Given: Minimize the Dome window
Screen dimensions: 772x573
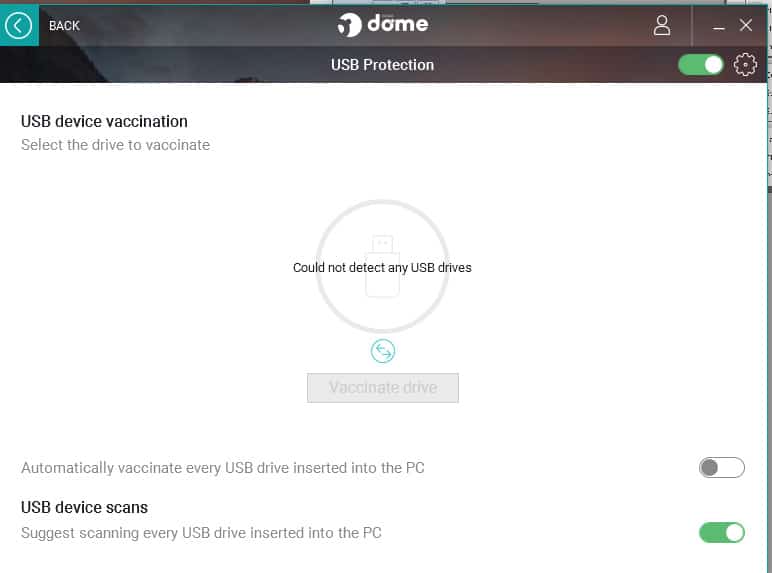Looking at the screenshot, I should click(x=718, y=26).
